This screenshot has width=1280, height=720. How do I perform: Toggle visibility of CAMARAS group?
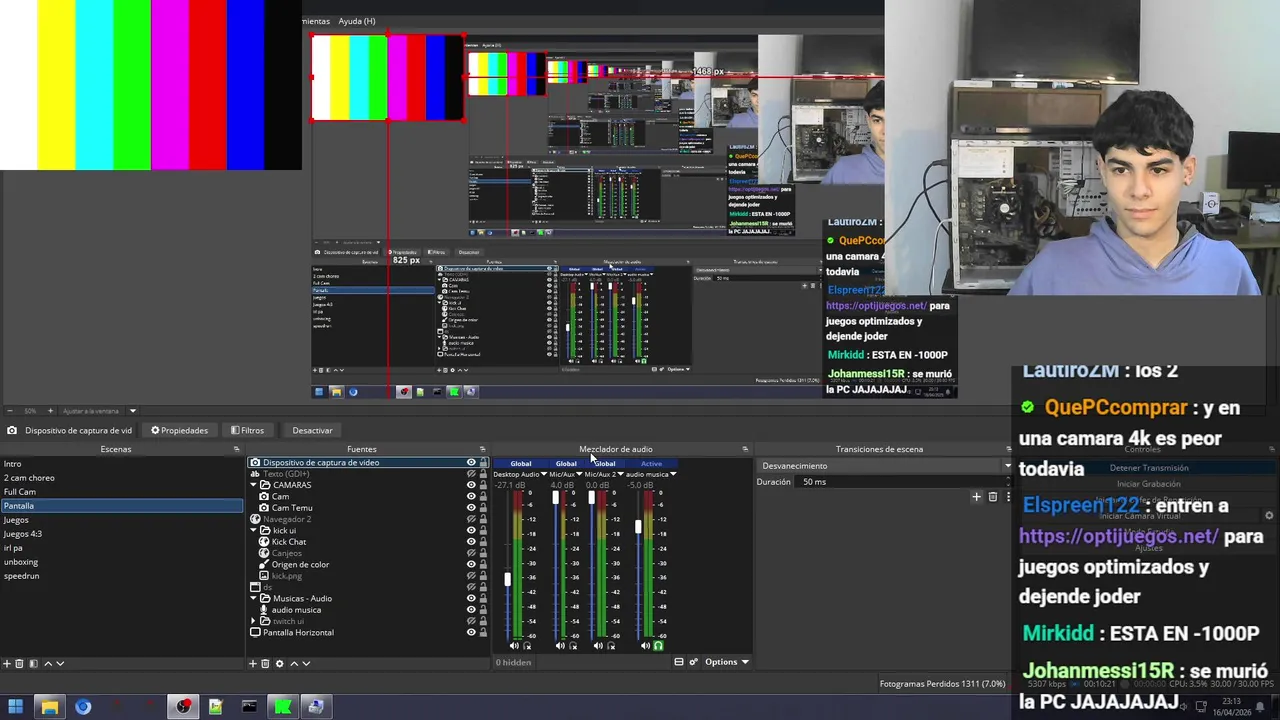click(471, 485)
